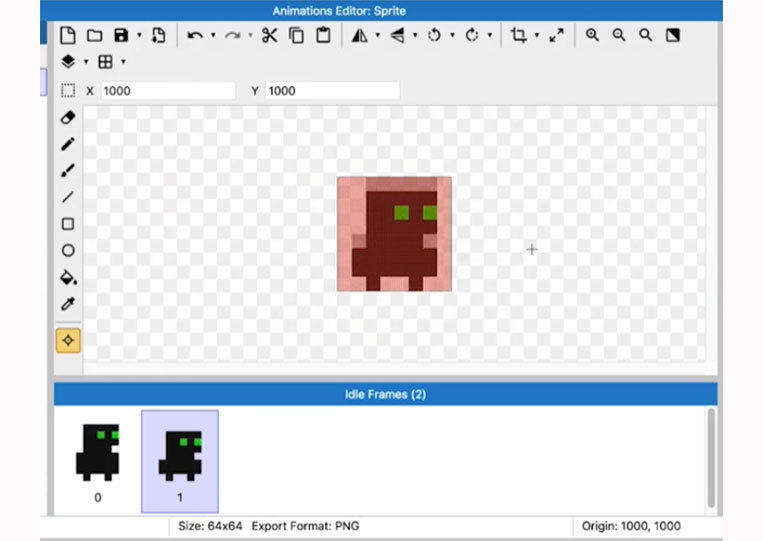The image size is (763, 541).
Task: Open the Save options dropdown arrow
Action: tap(139, 36)
